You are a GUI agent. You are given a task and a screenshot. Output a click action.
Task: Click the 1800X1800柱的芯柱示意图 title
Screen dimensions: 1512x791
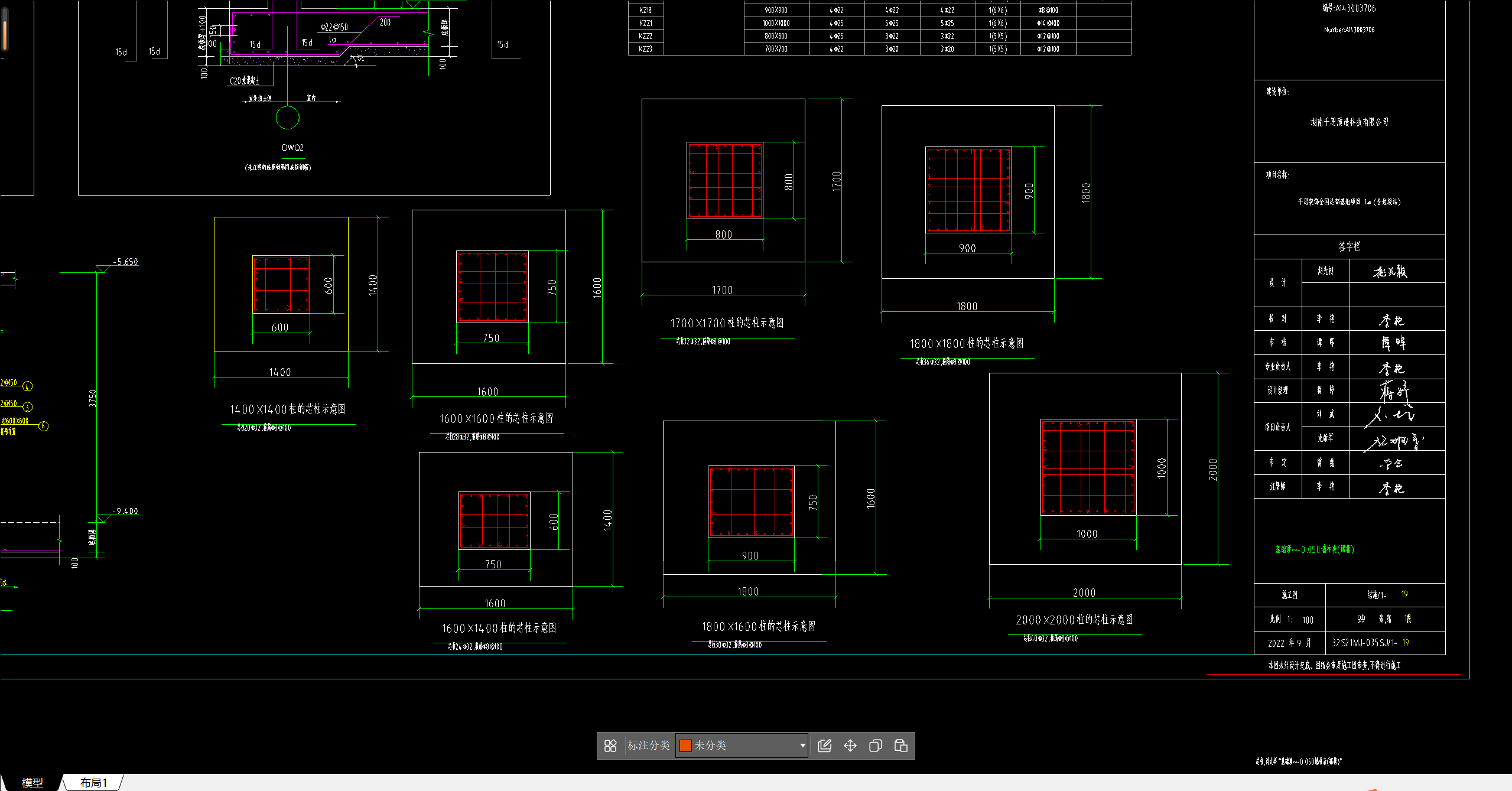(x=967, y=343)
